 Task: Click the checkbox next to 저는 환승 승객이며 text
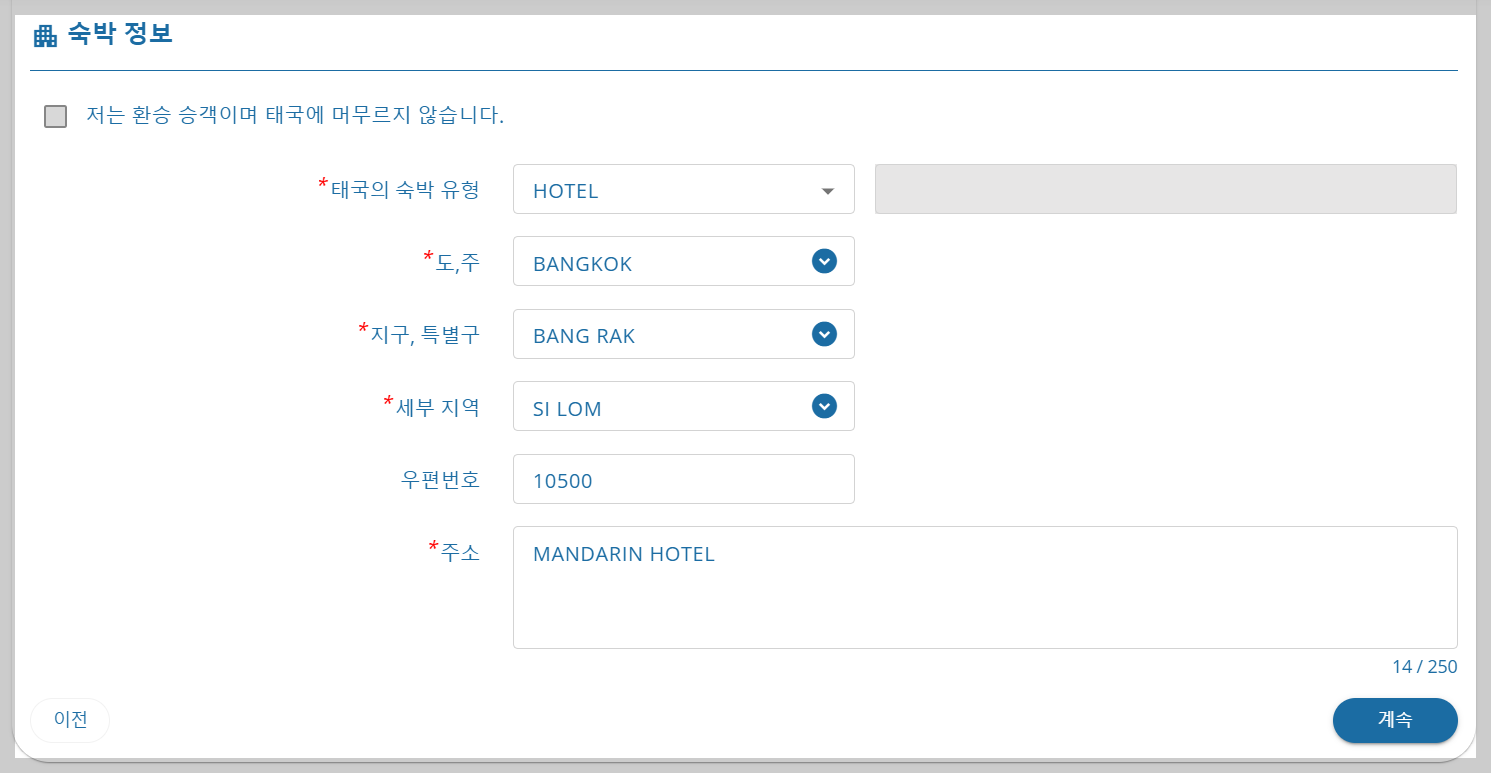(x=55, y=117)
